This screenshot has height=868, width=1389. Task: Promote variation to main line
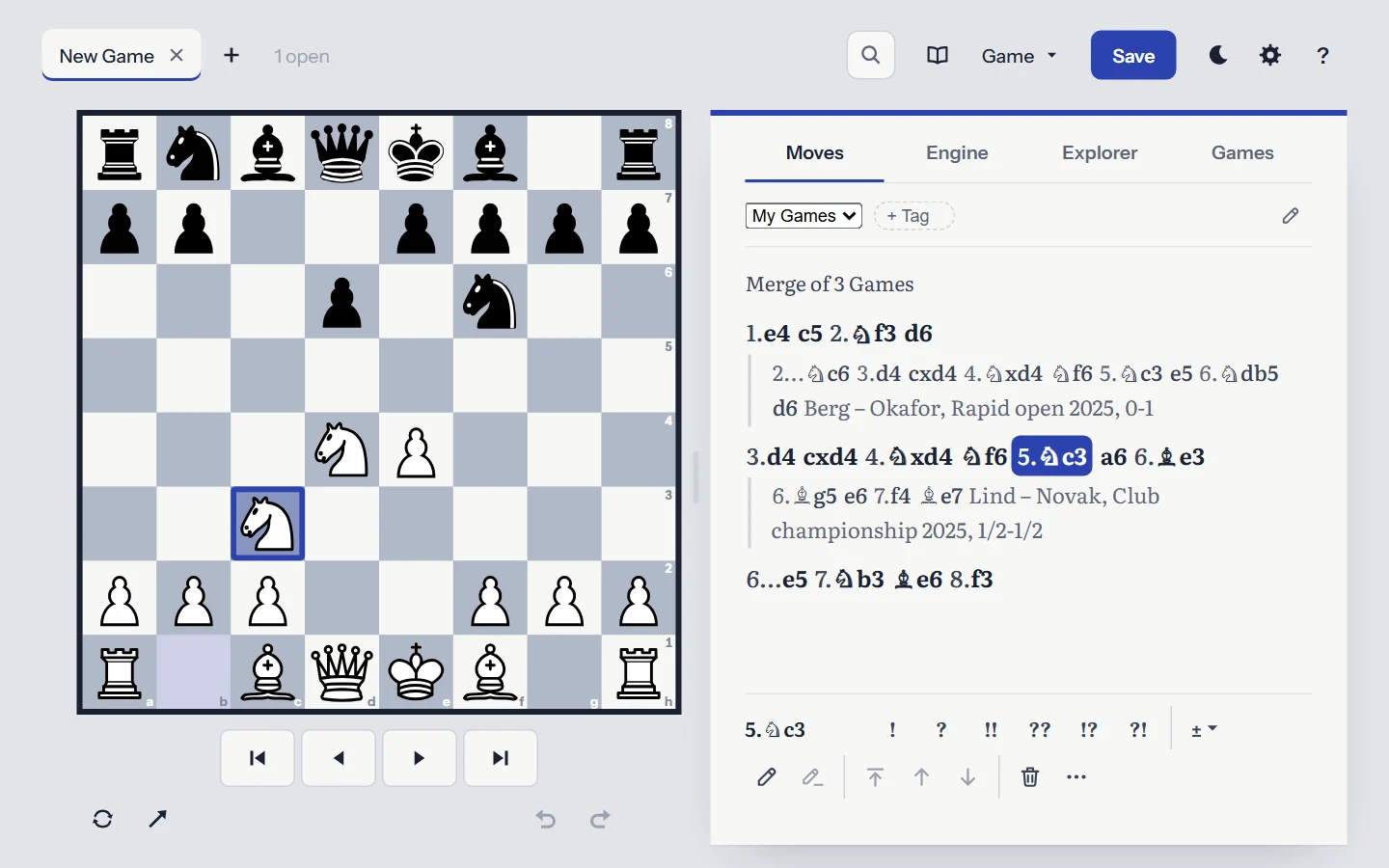[x=875, y=776]
